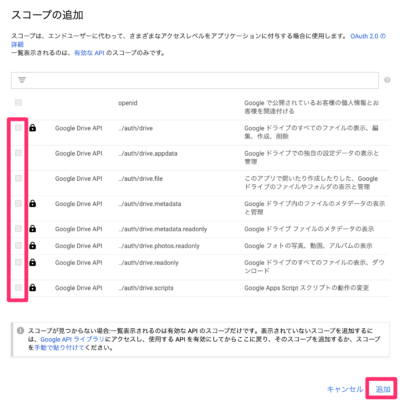Click lock icon on drive.photos.readonly row
This screenshot has height=401, width=400.
32,246
